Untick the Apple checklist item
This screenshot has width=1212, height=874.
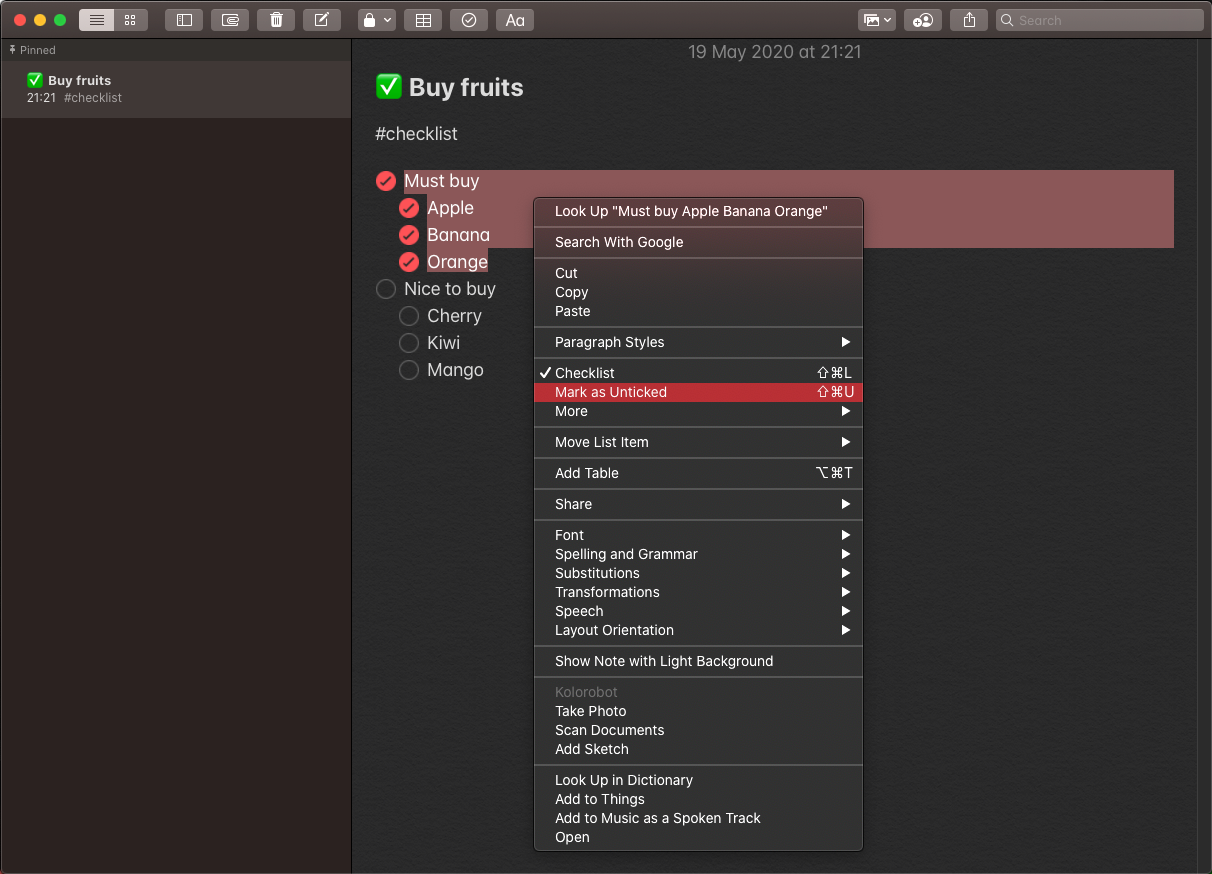[409, 207]
